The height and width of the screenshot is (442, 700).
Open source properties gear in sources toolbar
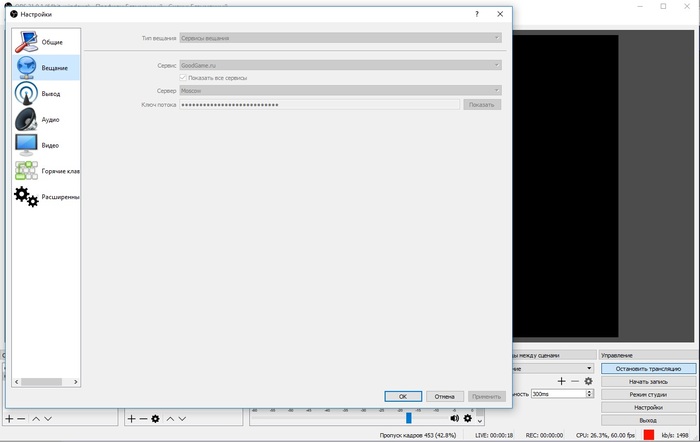[x=155, y=419]
